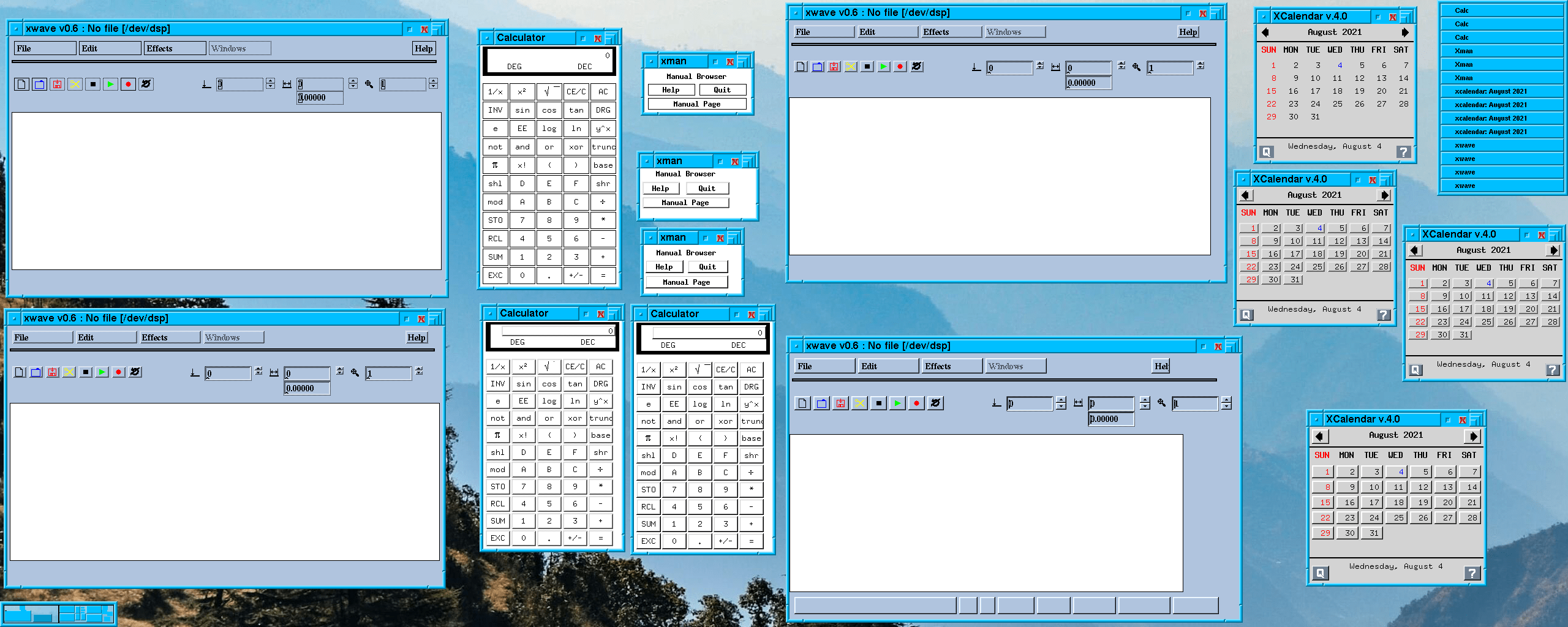Click begin-position field in upper-left xwave window
This screenshot has width=1568, height=627.
pyautogui.click(x=240, y=84)
